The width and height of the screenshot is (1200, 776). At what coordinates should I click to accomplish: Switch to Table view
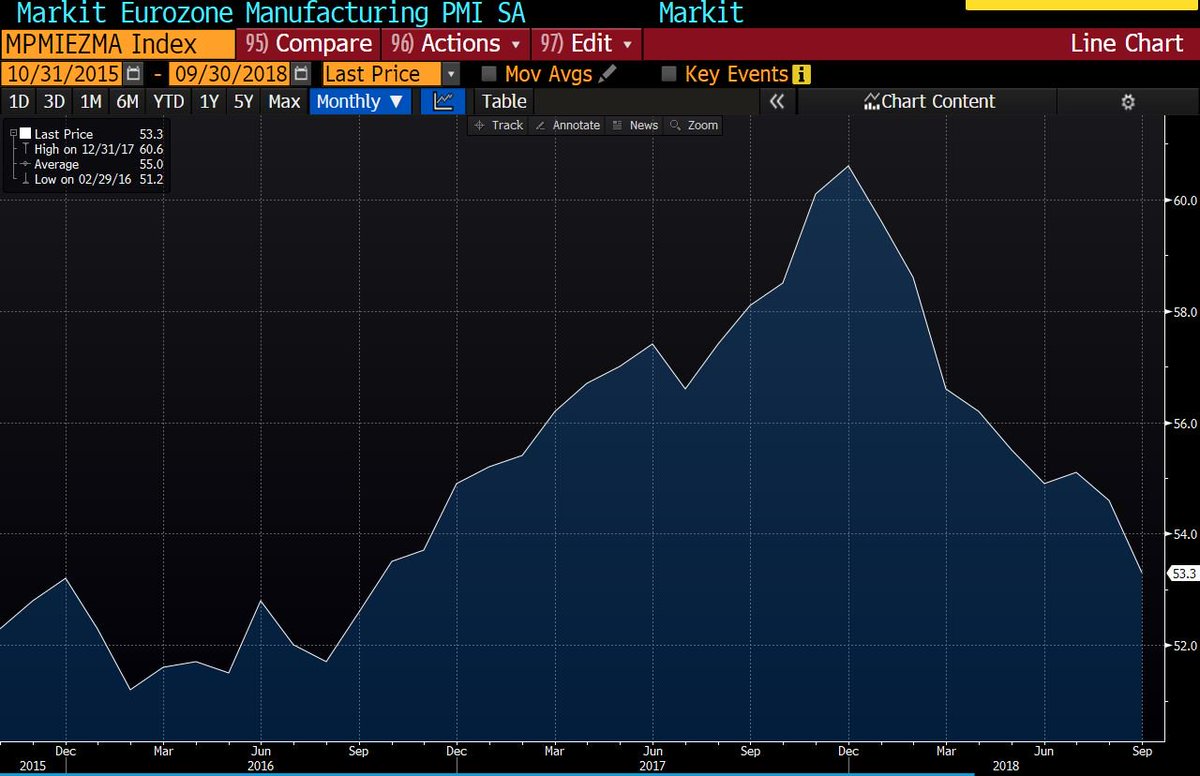pyautogui.click(x=504, y=101)
